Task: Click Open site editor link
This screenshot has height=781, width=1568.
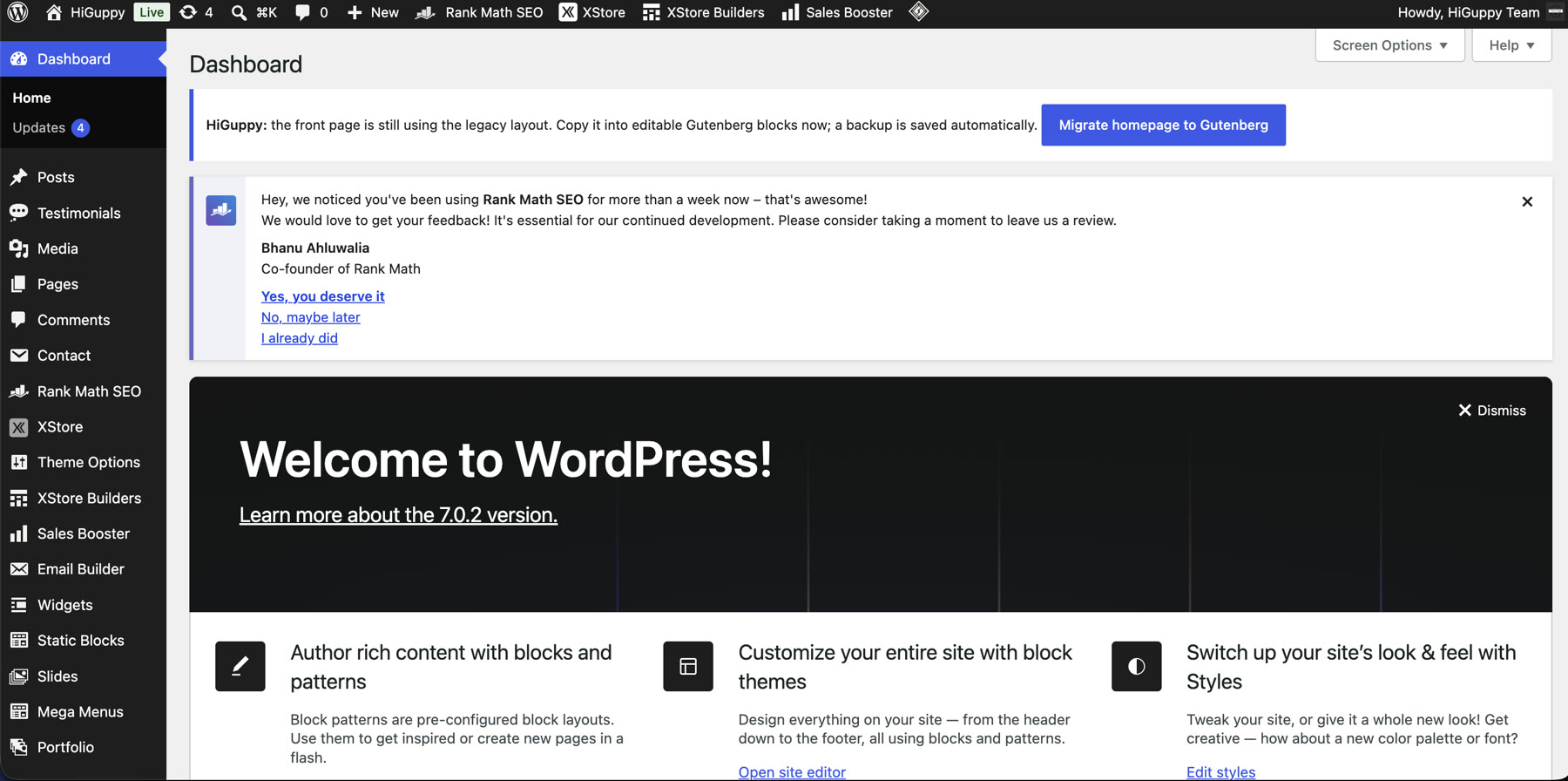Action: (x=792, y=771)
